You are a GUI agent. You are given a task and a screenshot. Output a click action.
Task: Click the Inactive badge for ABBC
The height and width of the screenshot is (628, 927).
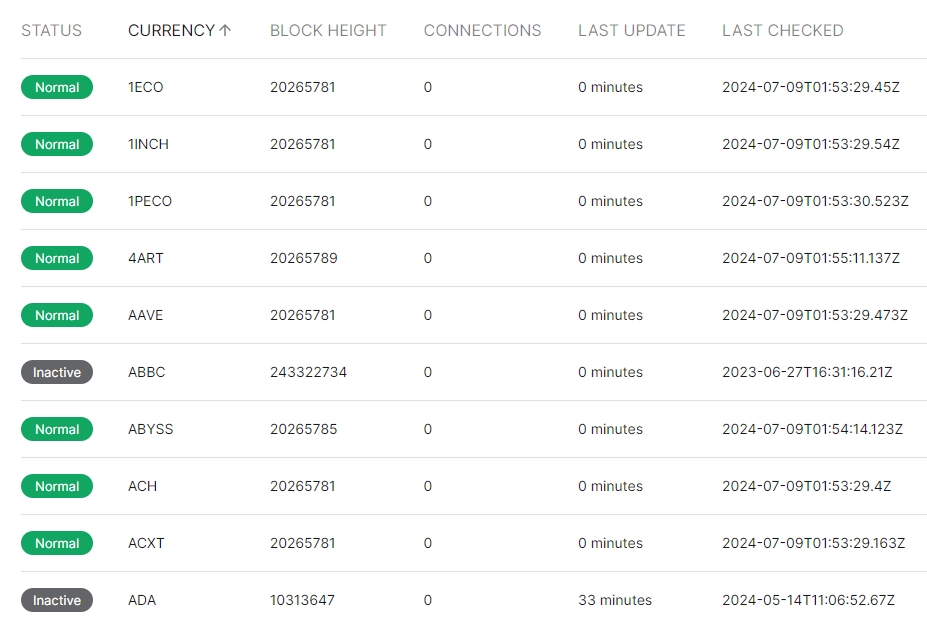(x=57, y=372)
